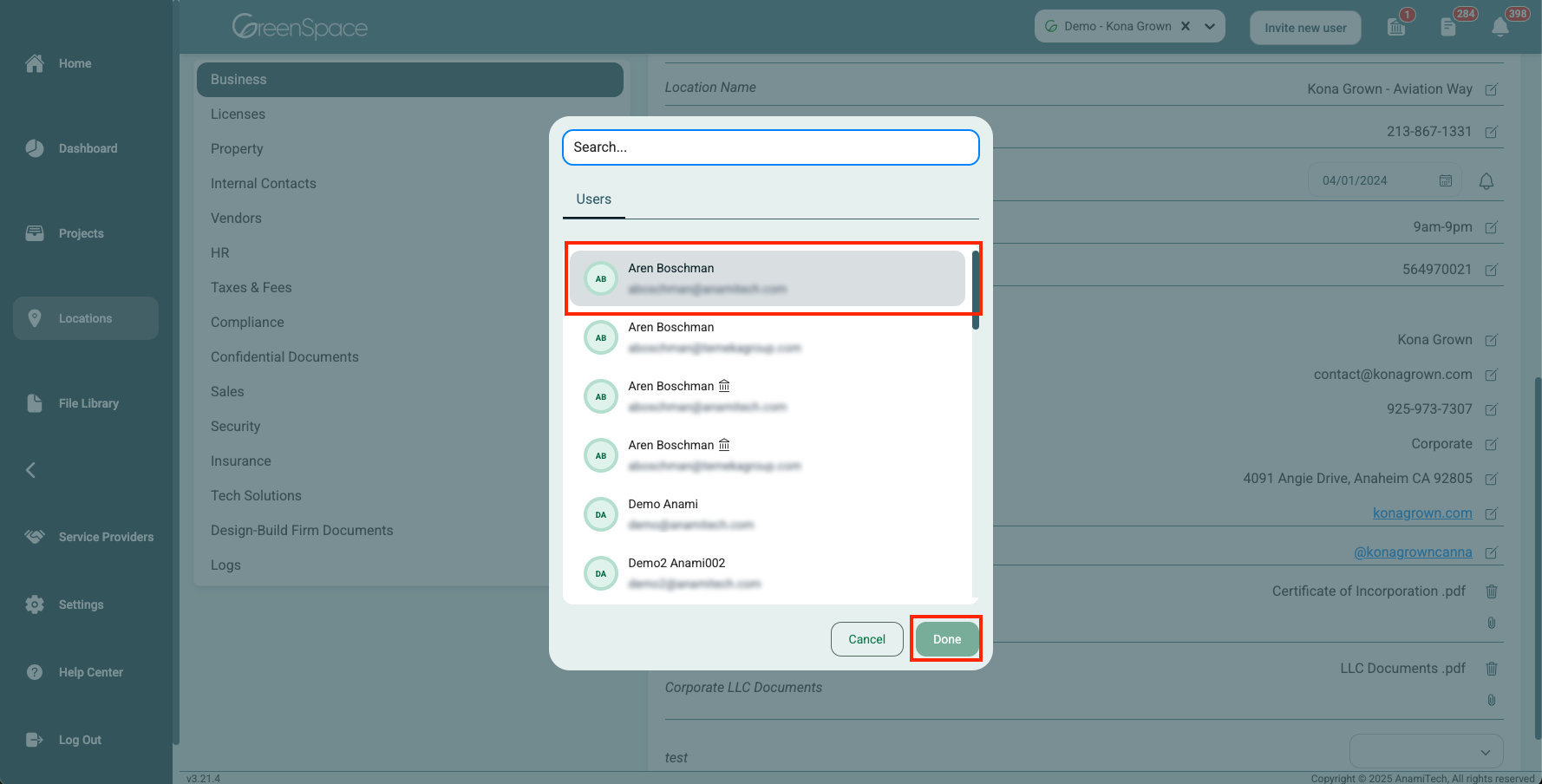Select the Business menu item
This screenshot has width=1542, height=784.
[410, 79]
